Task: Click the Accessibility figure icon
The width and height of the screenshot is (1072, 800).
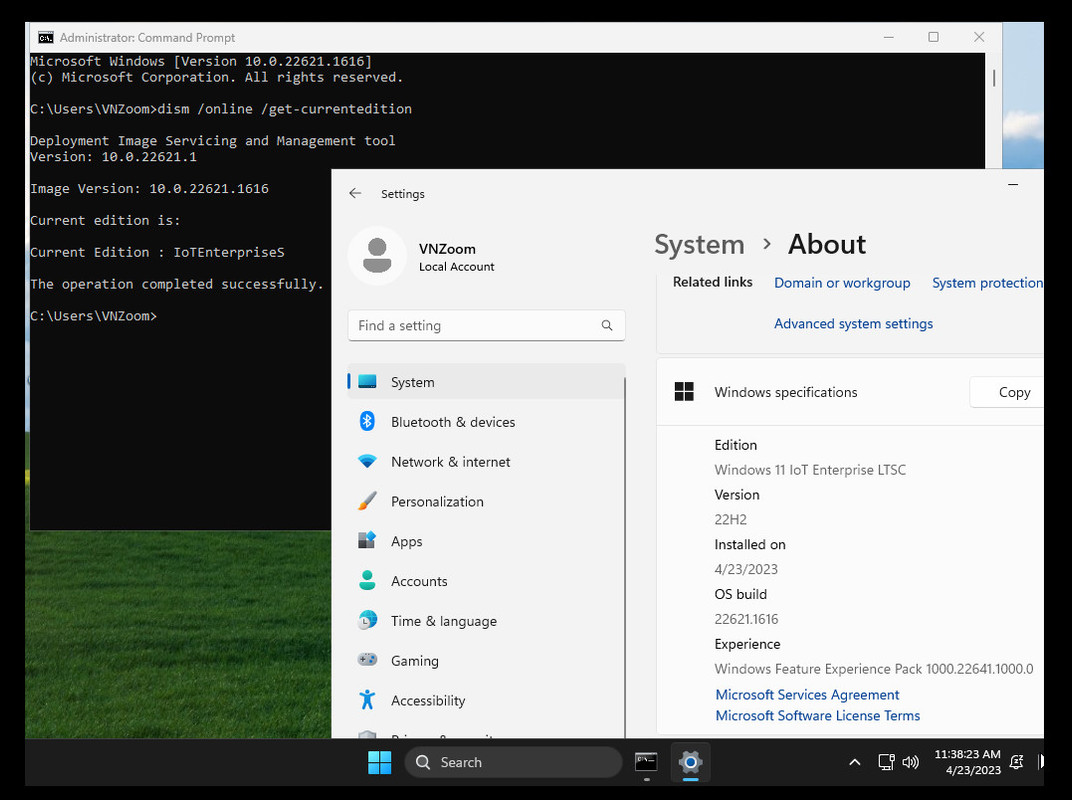Action: 367,699
